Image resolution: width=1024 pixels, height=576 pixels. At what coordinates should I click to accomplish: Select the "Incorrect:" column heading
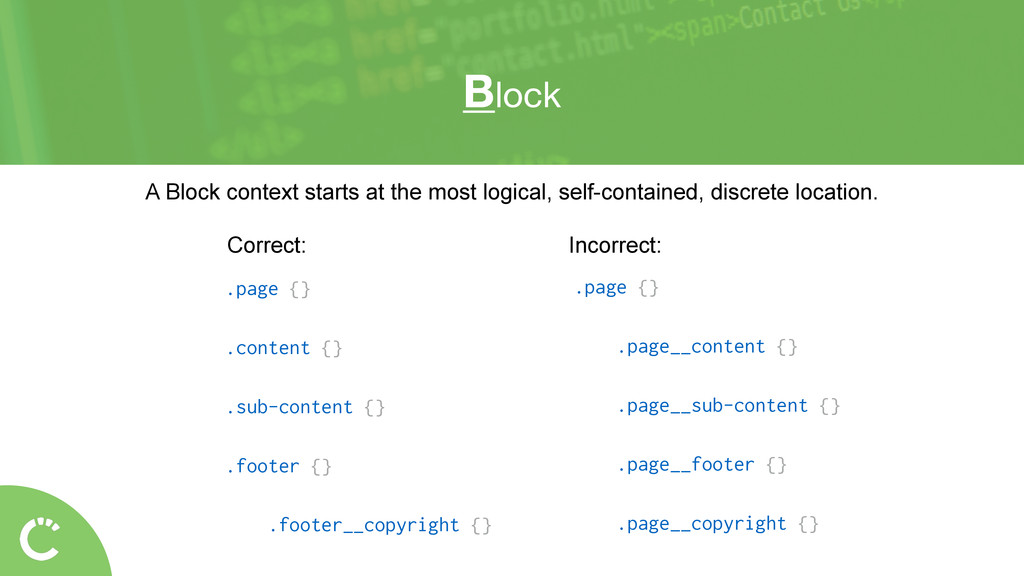tap(614, 245)
